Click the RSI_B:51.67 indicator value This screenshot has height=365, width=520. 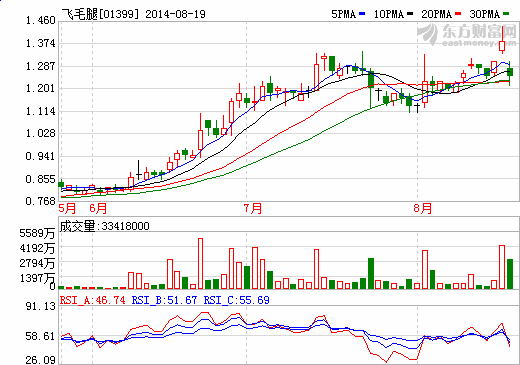pyautogui.click(x=164, y=300)
